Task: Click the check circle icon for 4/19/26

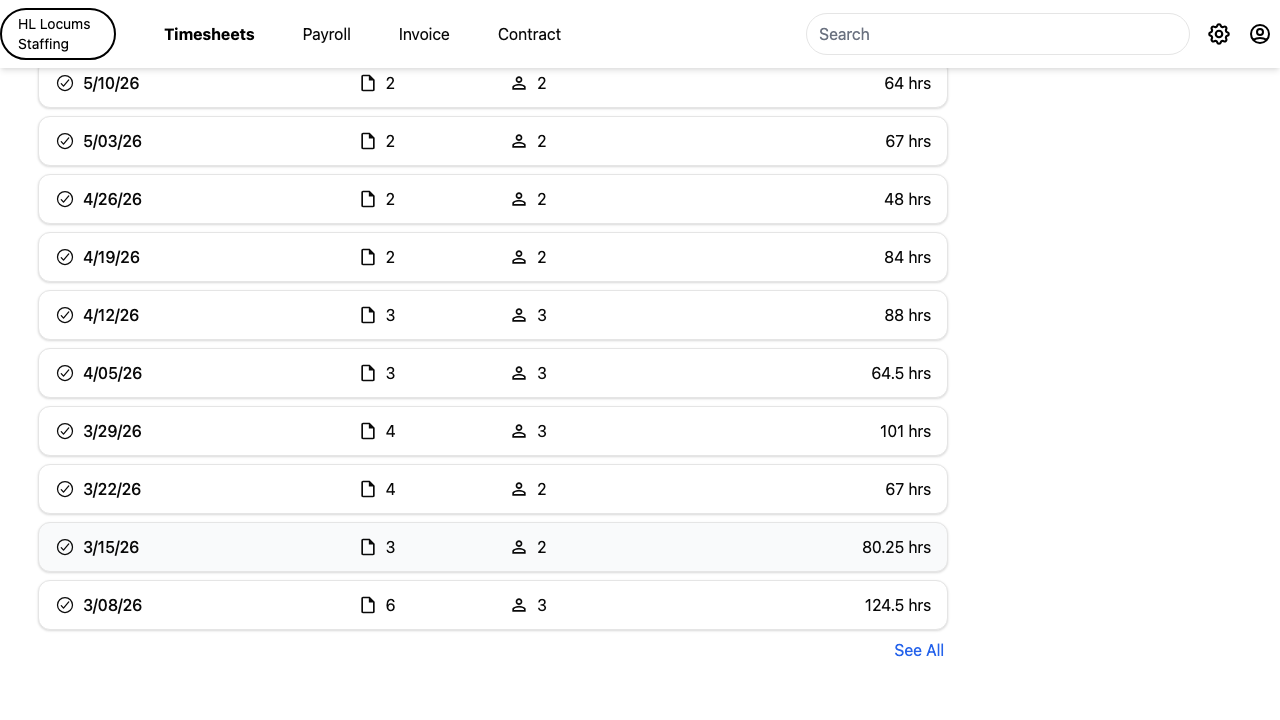Action: 65,257
